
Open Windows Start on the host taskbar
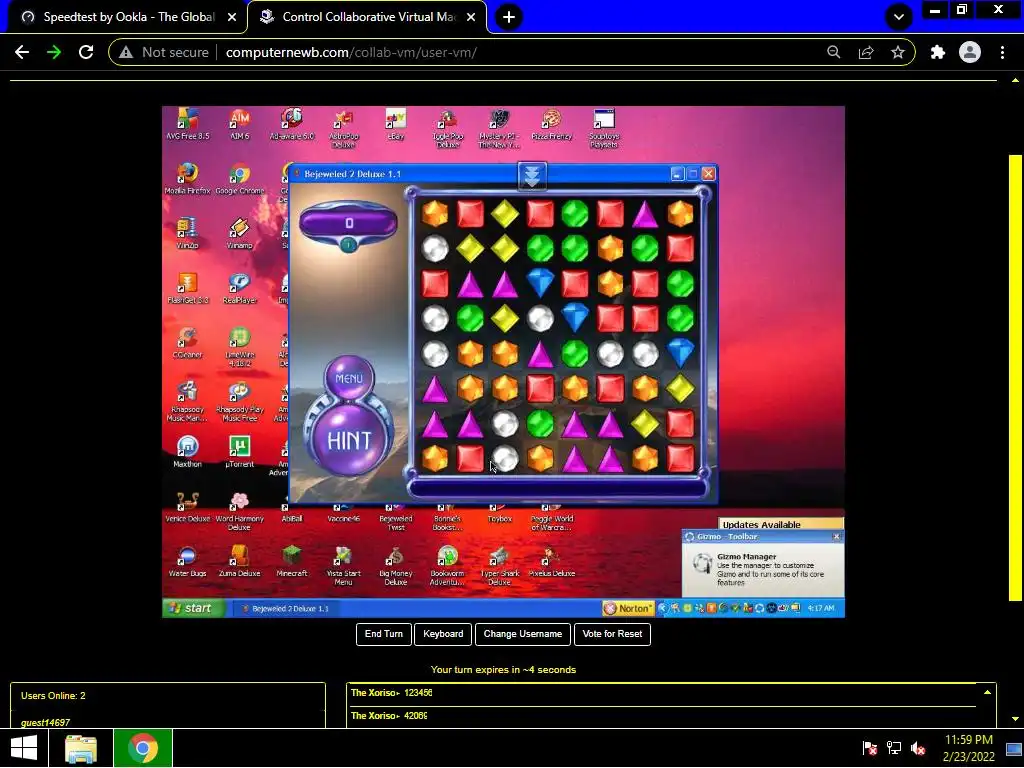click(24, 748)
